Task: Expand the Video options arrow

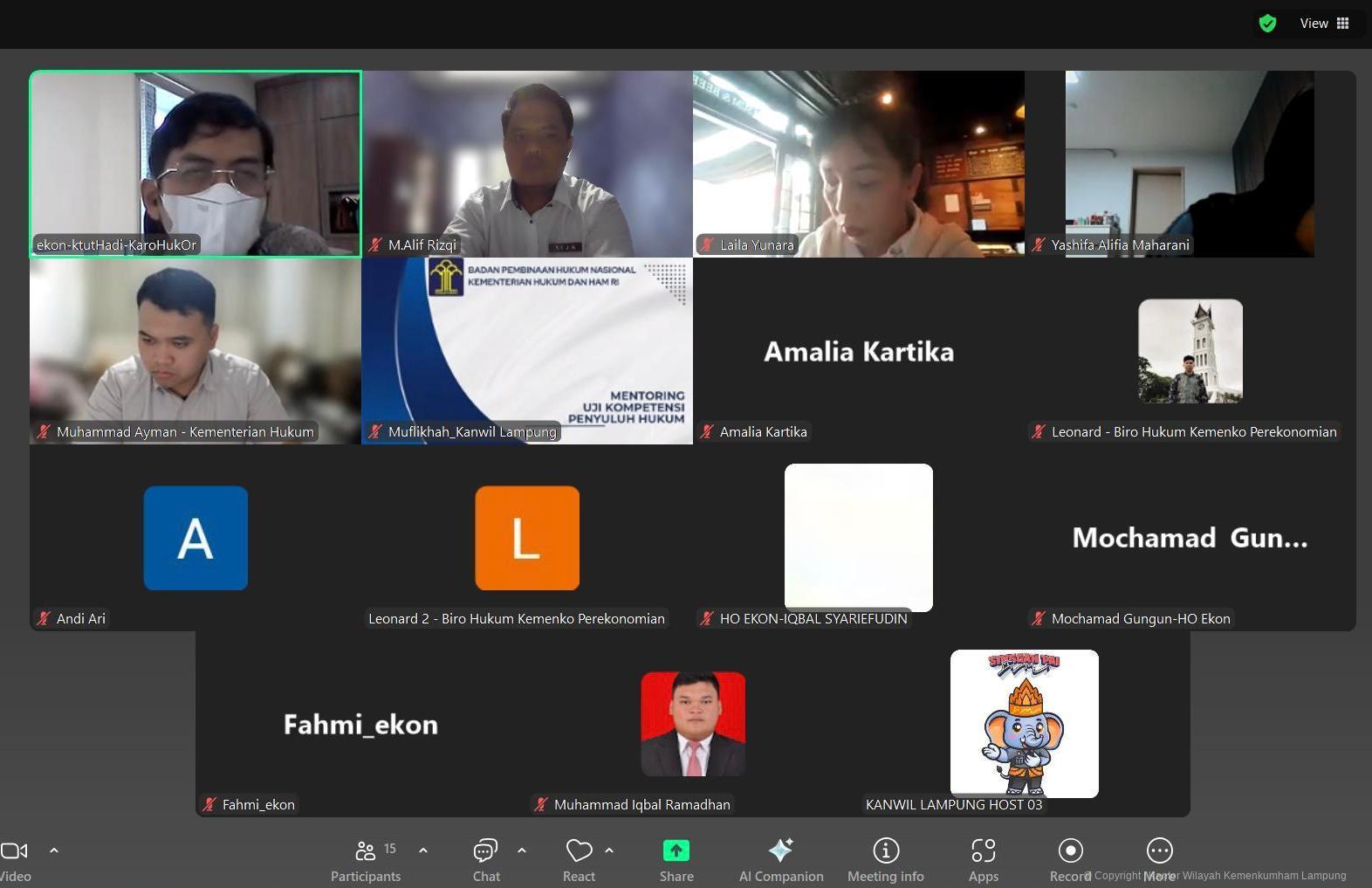Action: point(54,850)
